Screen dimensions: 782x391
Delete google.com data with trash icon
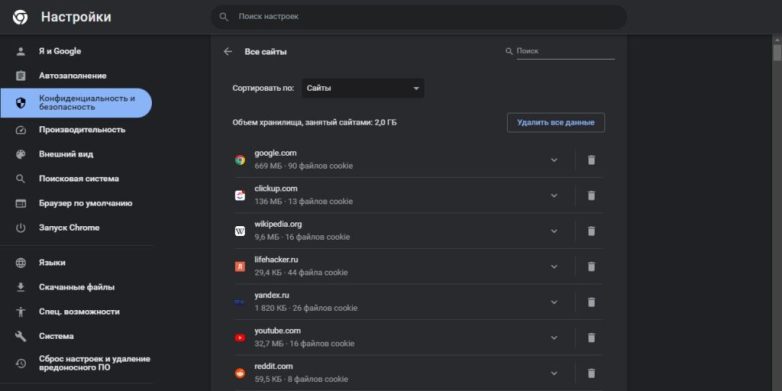click(591, 160)
